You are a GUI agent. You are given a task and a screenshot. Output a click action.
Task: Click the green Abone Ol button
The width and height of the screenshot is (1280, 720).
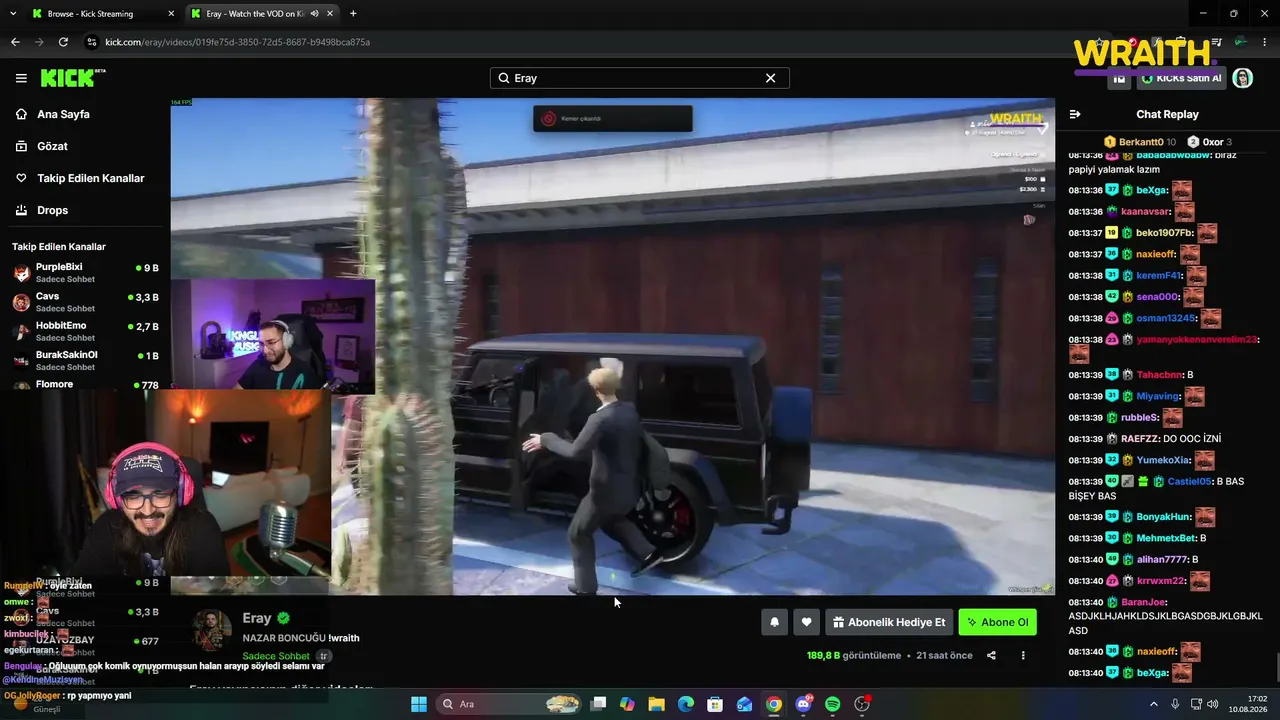coord(997,622)
